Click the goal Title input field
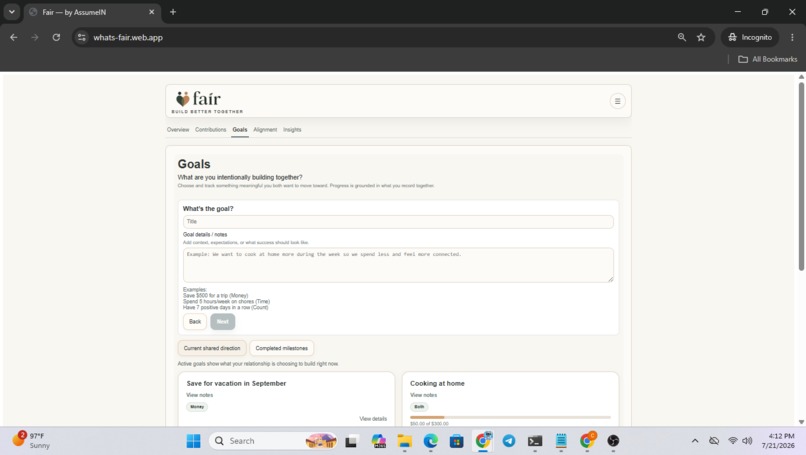This screenshot has height=455, width=806. point(398,222)
